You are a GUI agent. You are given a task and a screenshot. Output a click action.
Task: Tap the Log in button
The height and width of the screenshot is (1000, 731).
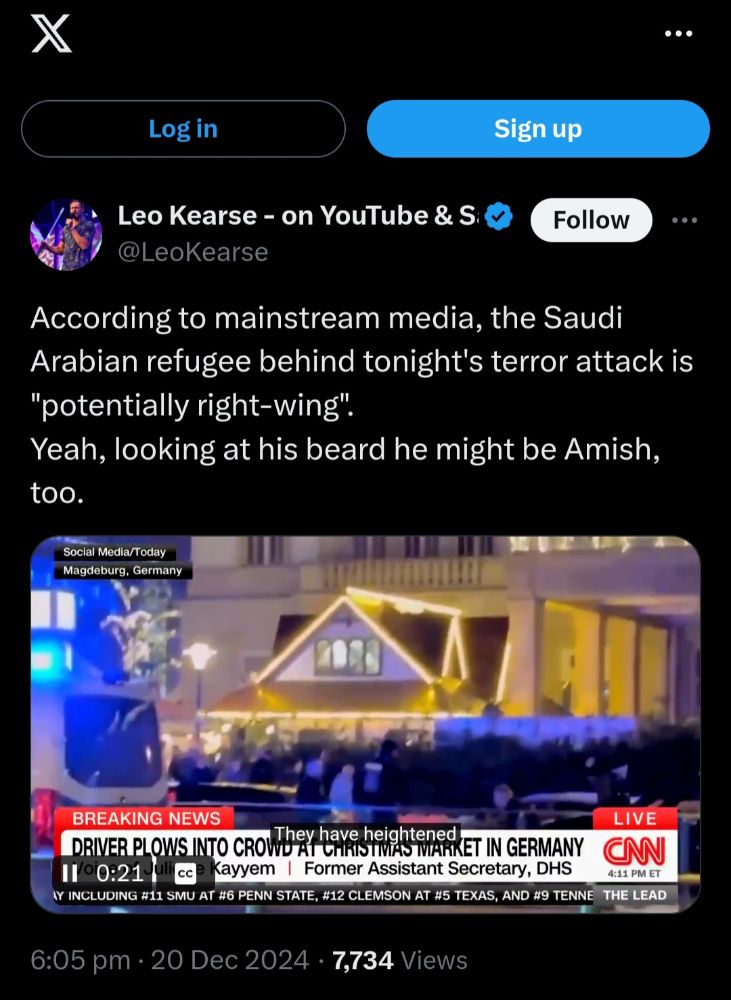click(183, 129)
